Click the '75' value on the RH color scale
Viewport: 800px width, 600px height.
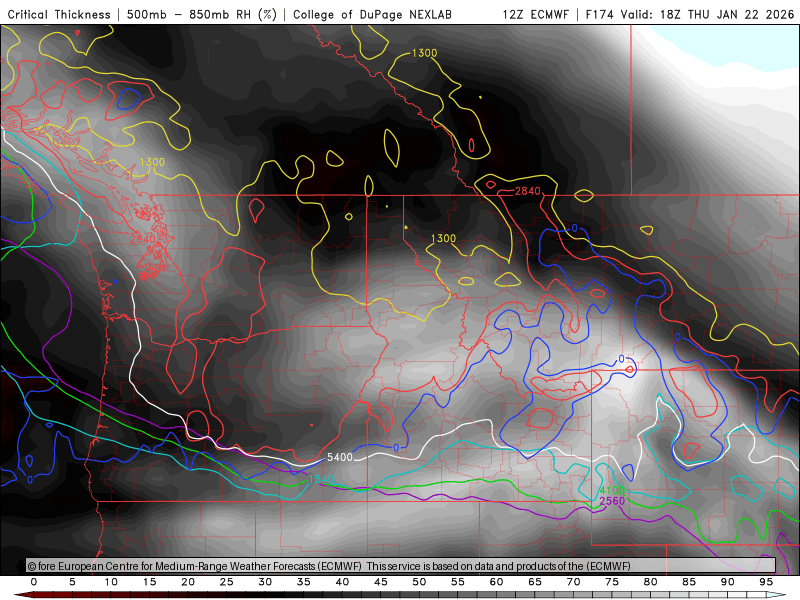tap(612, 582)
